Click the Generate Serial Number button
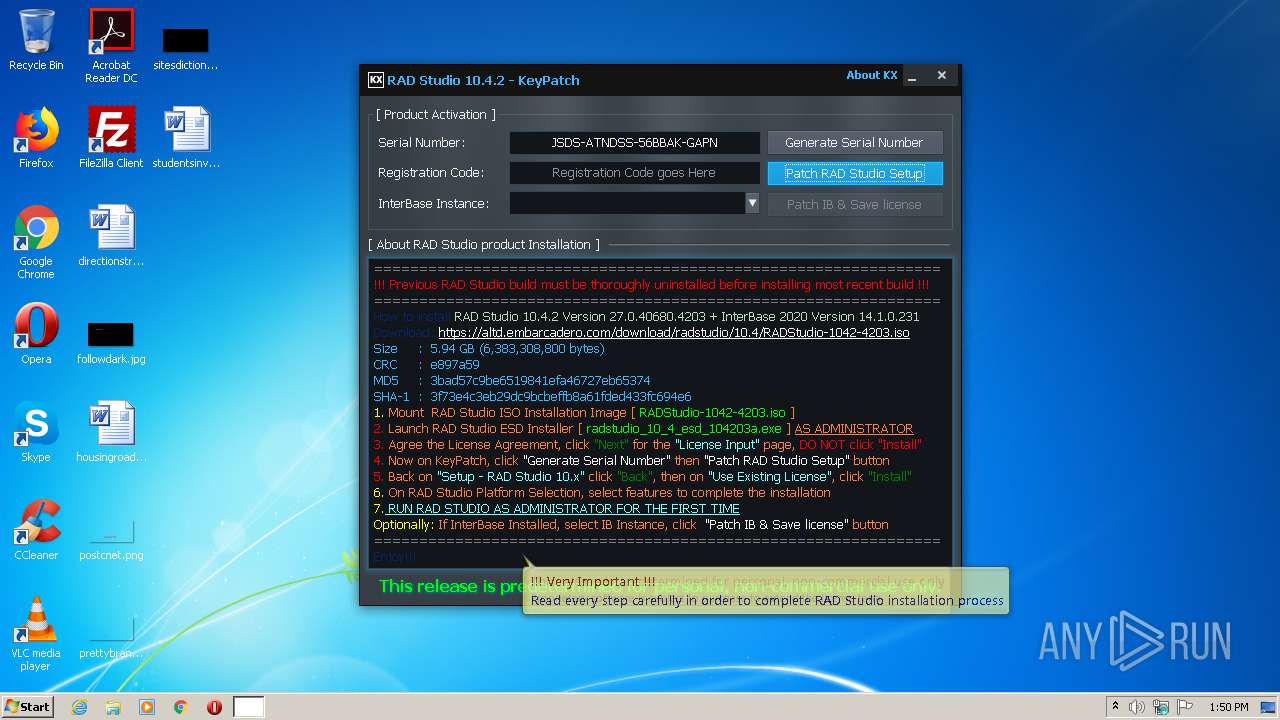Image resolution: width=1280 pixels, height=720 pixels. point(854,143)
